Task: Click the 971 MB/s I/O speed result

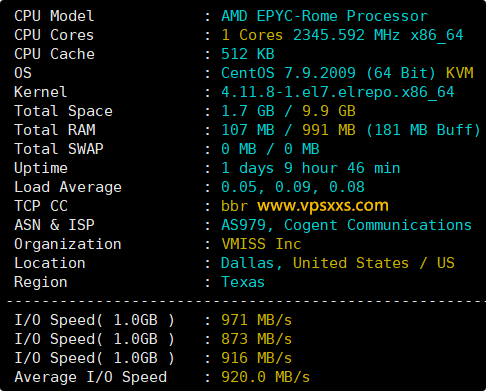Action: [x=256, y=320]
